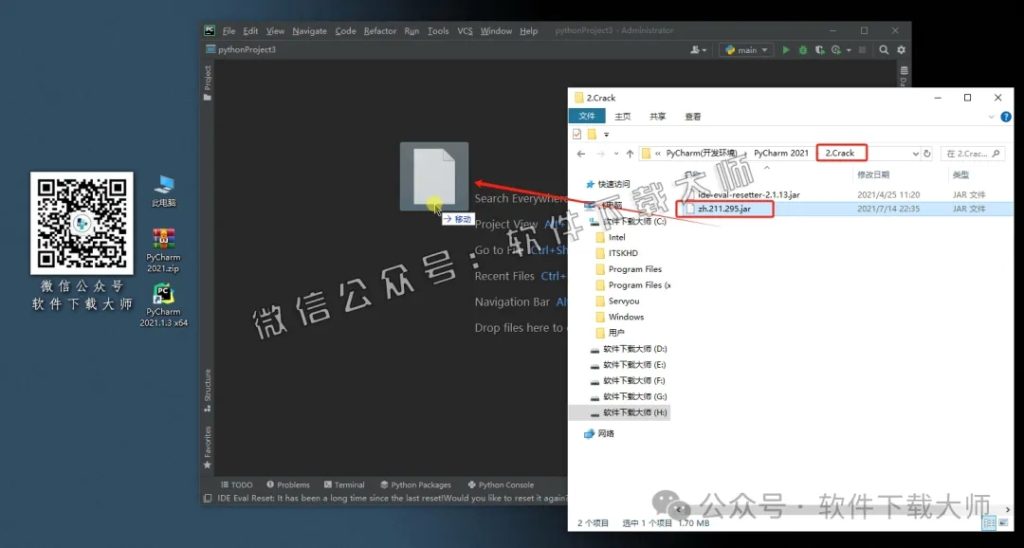Open the Edit menu in PyCharm
The width and height of the screenshot is (1024, 548).
click(x=251, y=31)
